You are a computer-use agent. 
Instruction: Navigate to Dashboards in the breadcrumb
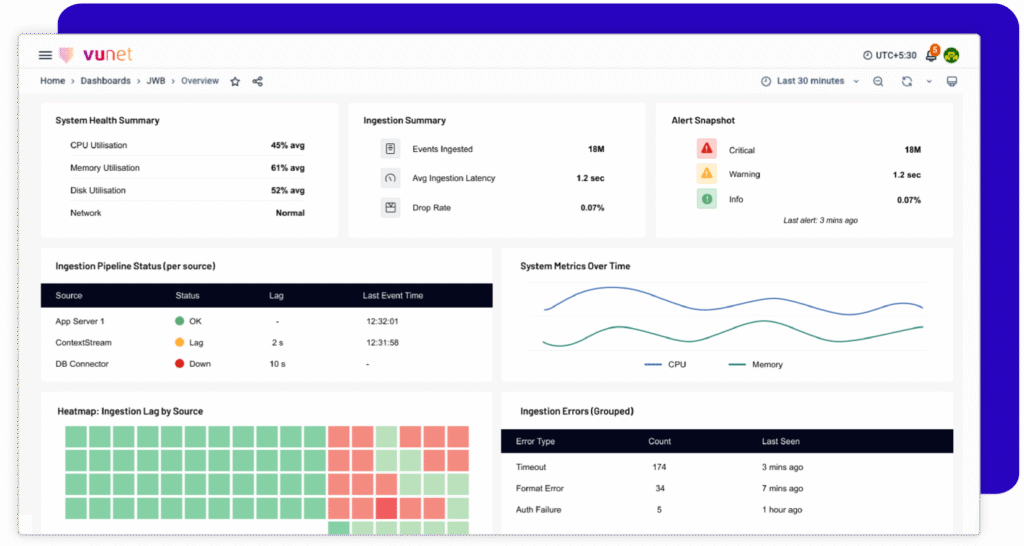[105, 81]
